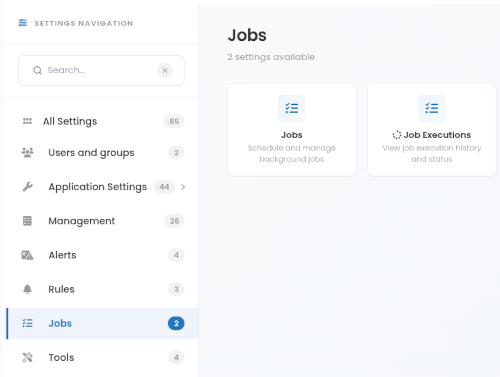This screenshot has width=500, height=377.
Task: Click the Application Settings wrench icon
Action: [x=27, y=187]
